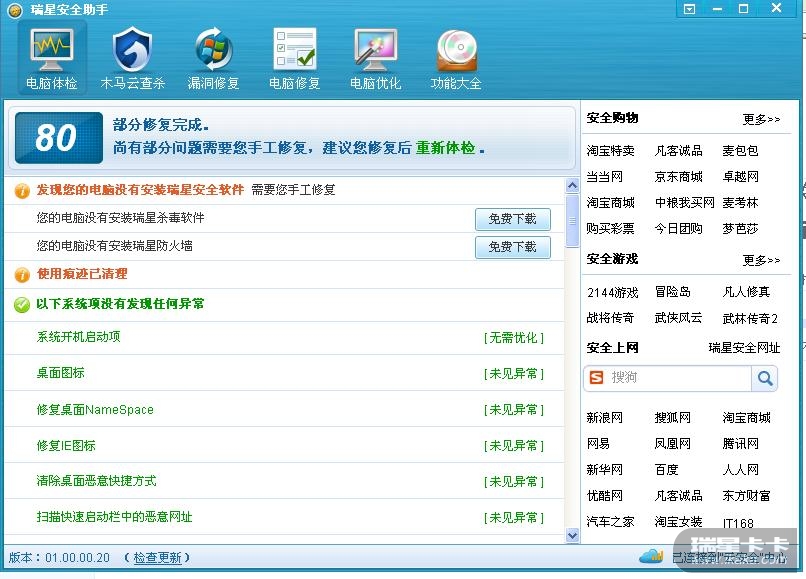Image resolution: width=806 pixels, height=579 pixels.
Task: Click the cloud security center status icon
Action: [651, 556]
